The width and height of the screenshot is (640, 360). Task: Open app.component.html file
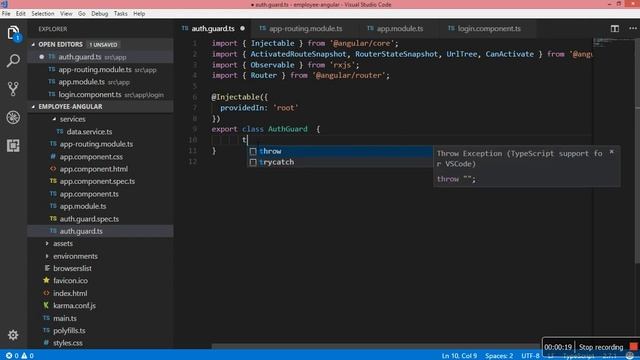coord(100,169)
